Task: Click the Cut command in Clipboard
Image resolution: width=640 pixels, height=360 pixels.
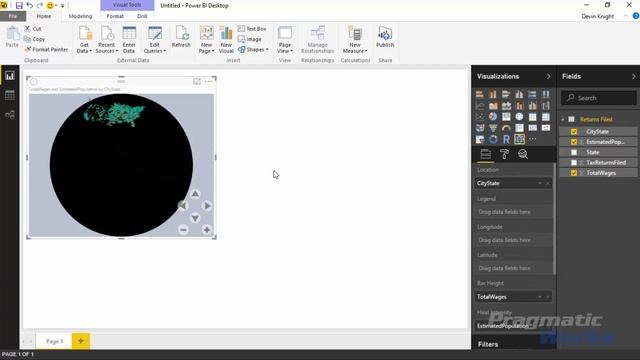Action: coord(33,29)
